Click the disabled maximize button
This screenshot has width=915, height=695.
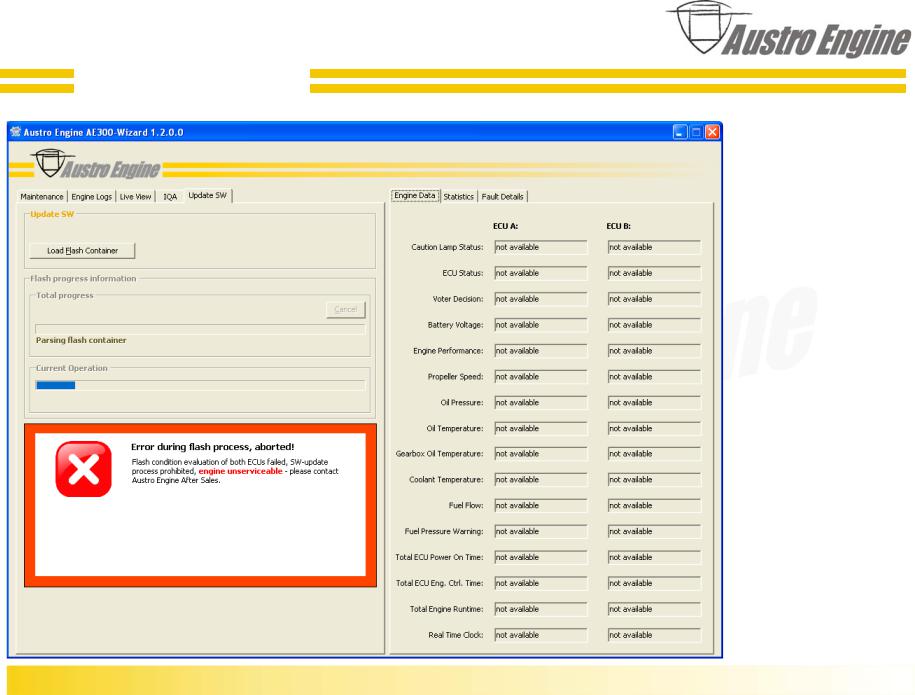pyautogui.click(x=696, y=132)
